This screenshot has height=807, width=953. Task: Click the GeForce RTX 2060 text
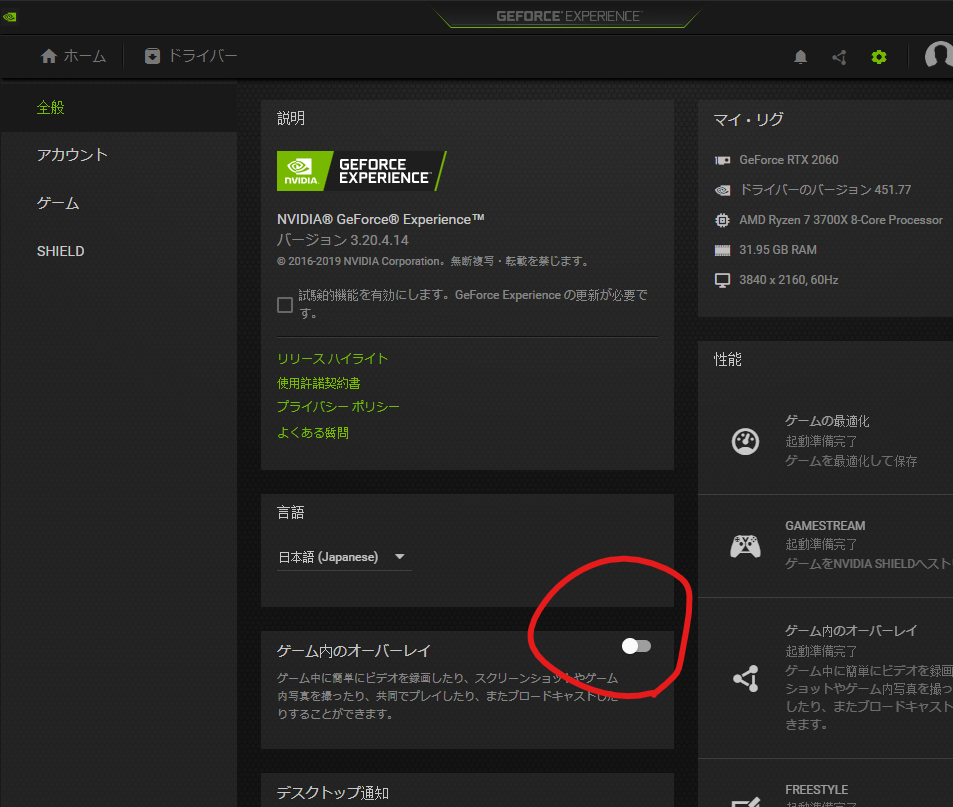pos(789,160)
